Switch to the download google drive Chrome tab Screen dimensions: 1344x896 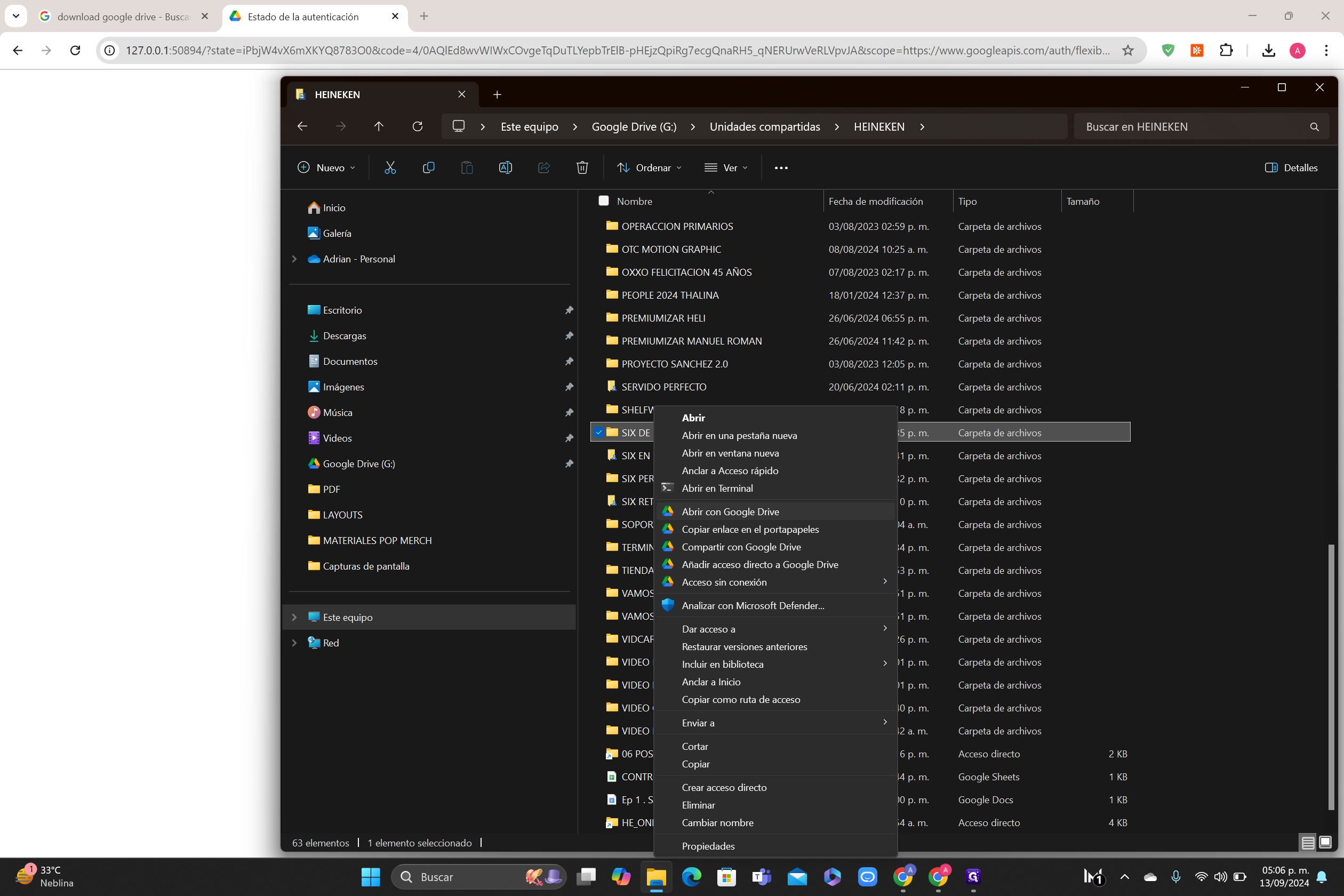(x=123, y=17)
